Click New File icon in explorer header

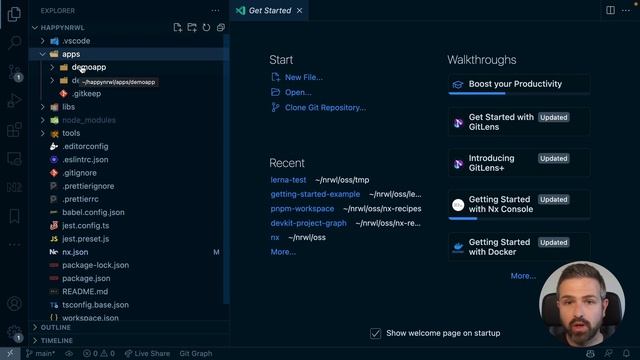point(178,27)
